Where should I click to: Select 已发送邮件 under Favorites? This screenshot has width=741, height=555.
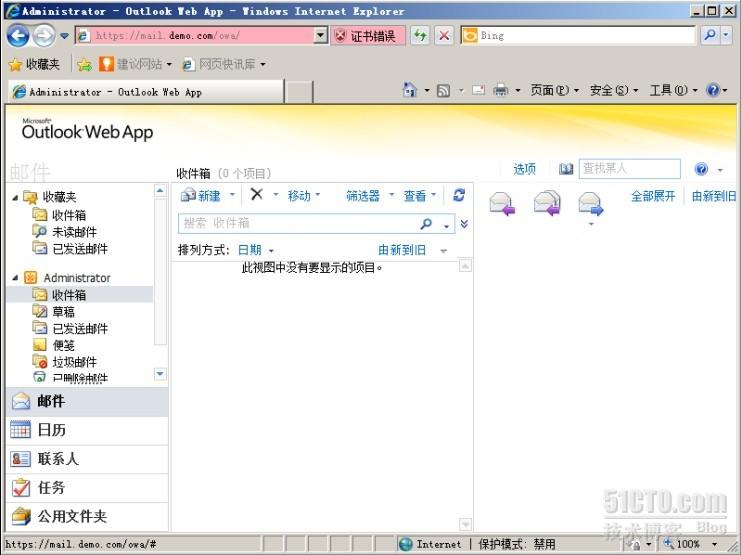click(80, 248)
